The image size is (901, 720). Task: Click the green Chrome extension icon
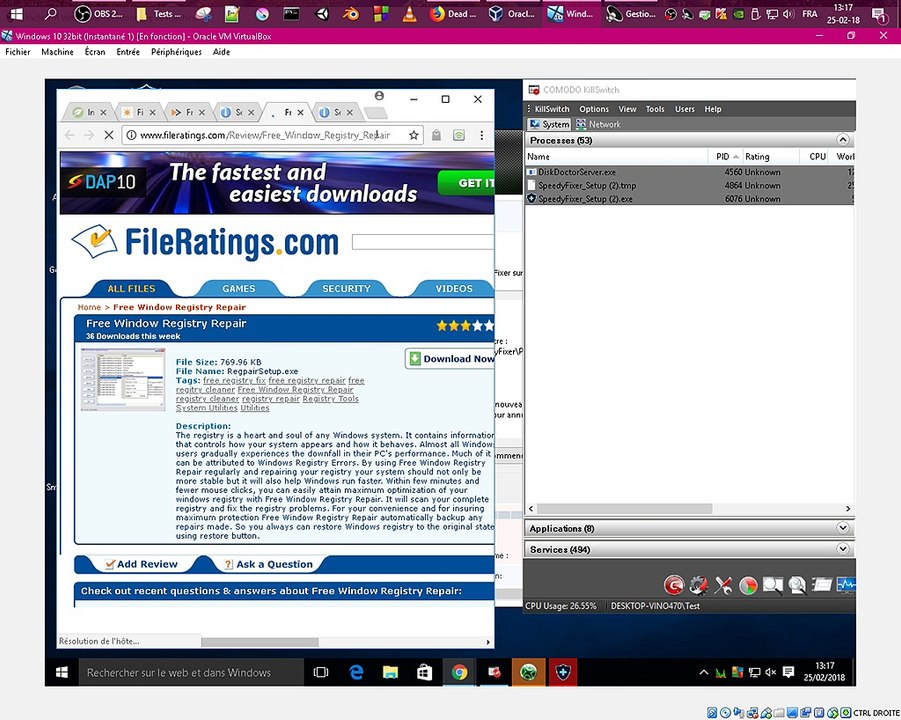(x=459, y=135)
